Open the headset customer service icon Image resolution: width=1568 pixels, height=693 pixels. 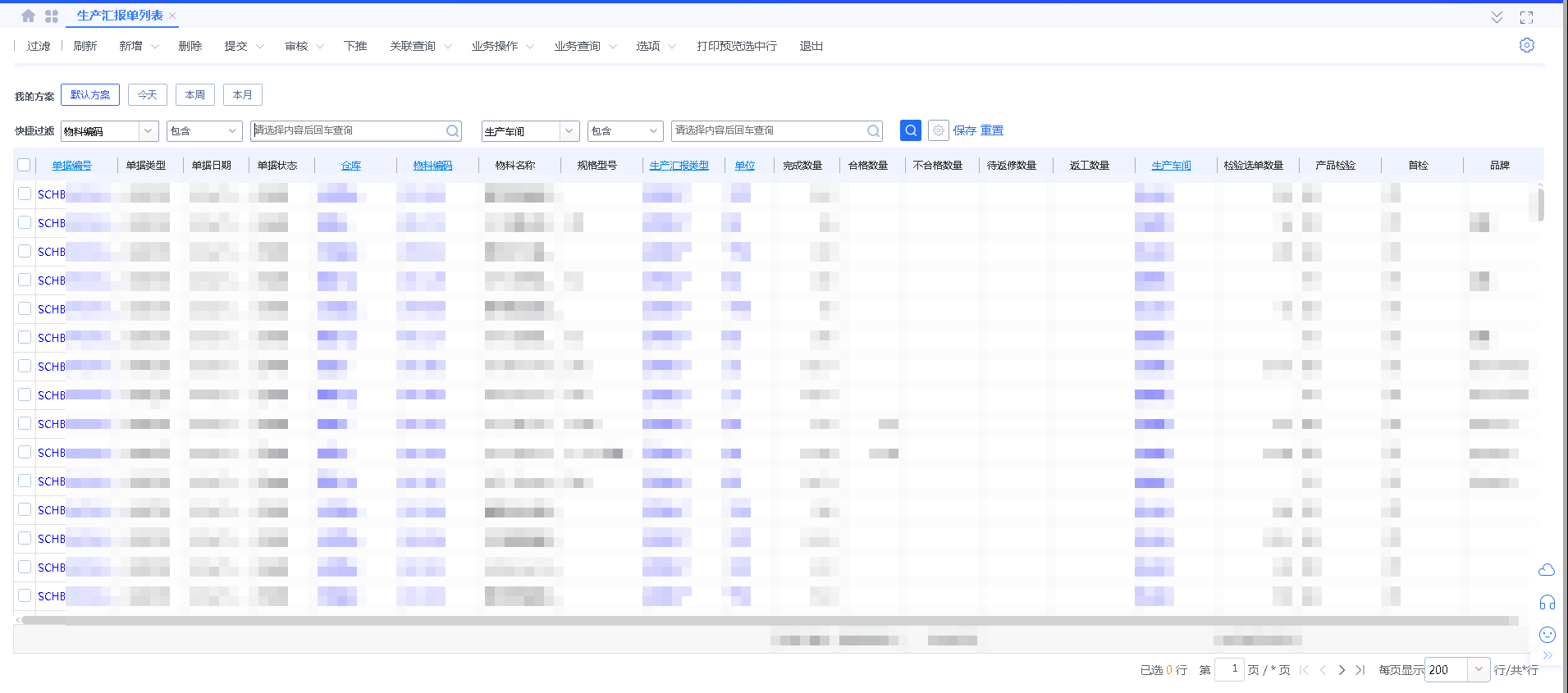[1547, 603]
